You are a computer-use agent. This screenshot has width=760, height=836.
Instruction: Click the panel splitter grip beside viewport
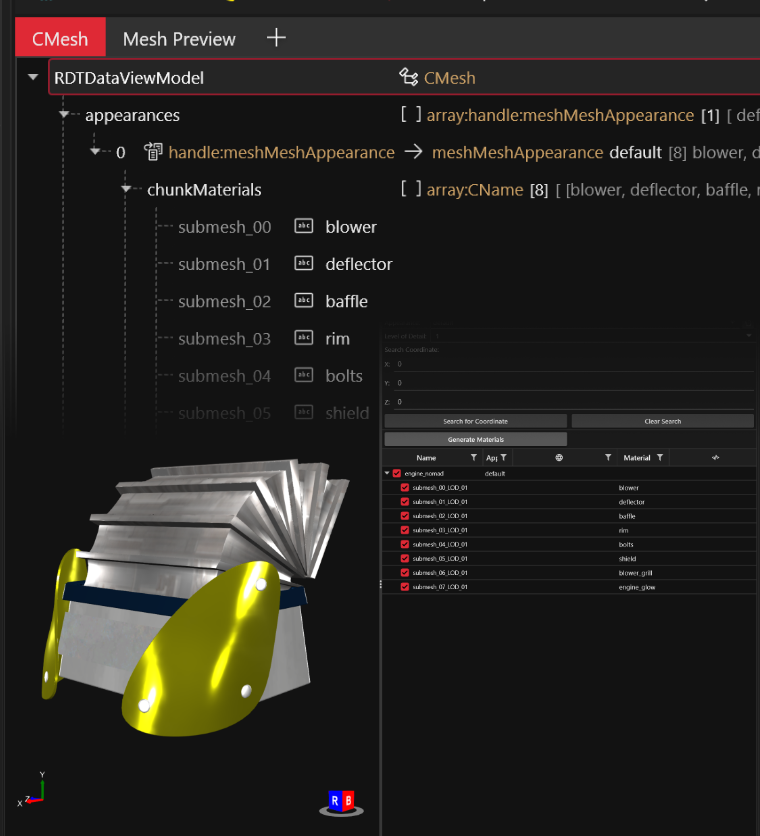tap(380, 584)
